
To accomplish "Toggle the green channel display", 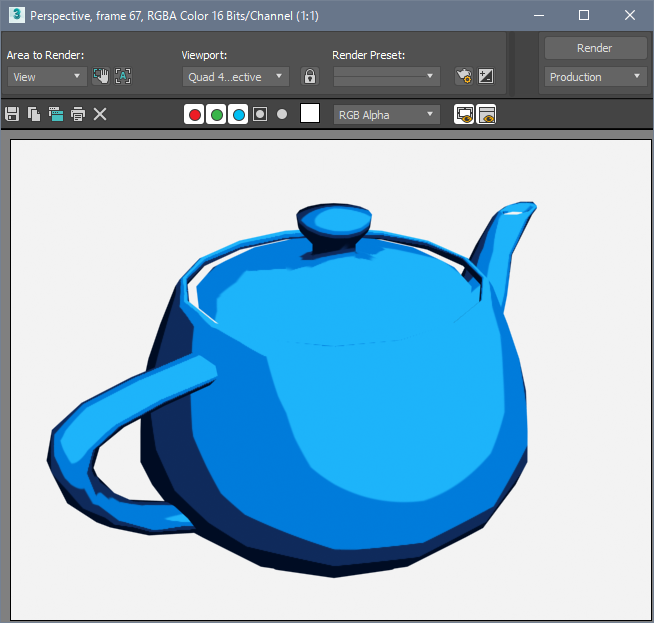I will click(216, 115).
